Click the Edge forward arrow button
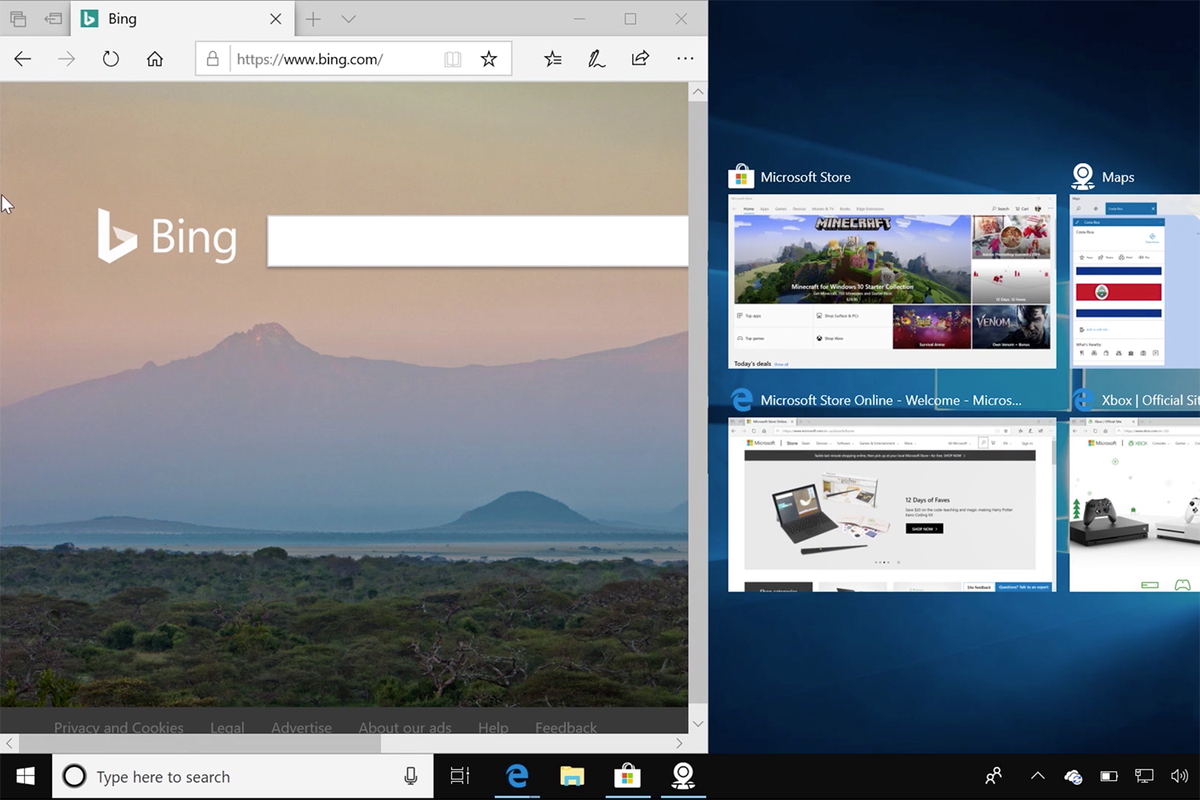This screenshot has width=1200, height=800. tap(66, 59)
